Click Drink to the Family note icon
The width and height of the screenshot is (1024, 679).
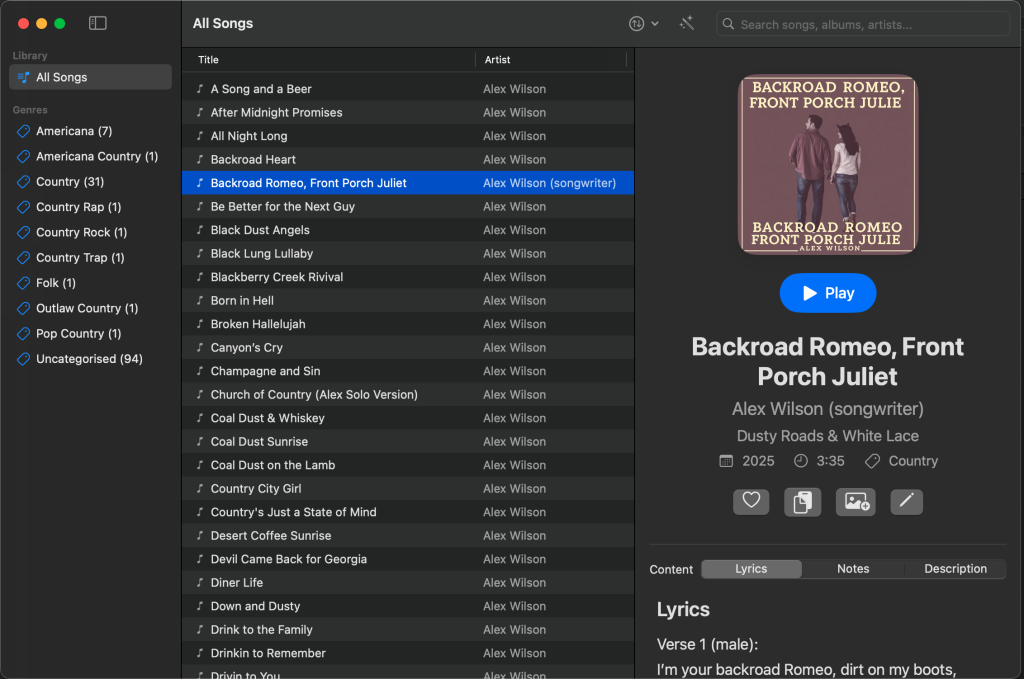coord(200,629)
